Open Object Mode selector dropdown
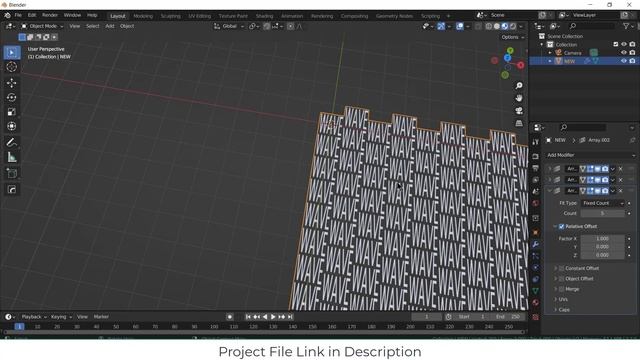 (42, 26)
